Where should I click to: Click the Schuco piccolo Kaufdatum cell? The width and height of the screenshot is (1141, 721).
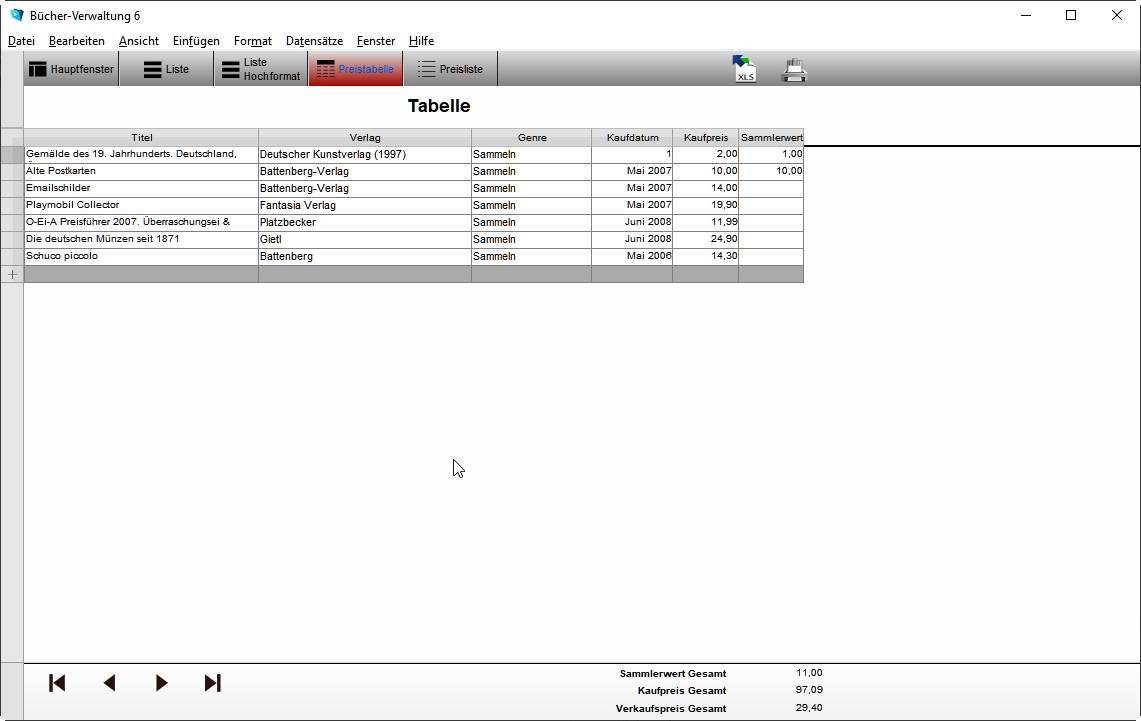pyautogui.click(x=631, y=256)
